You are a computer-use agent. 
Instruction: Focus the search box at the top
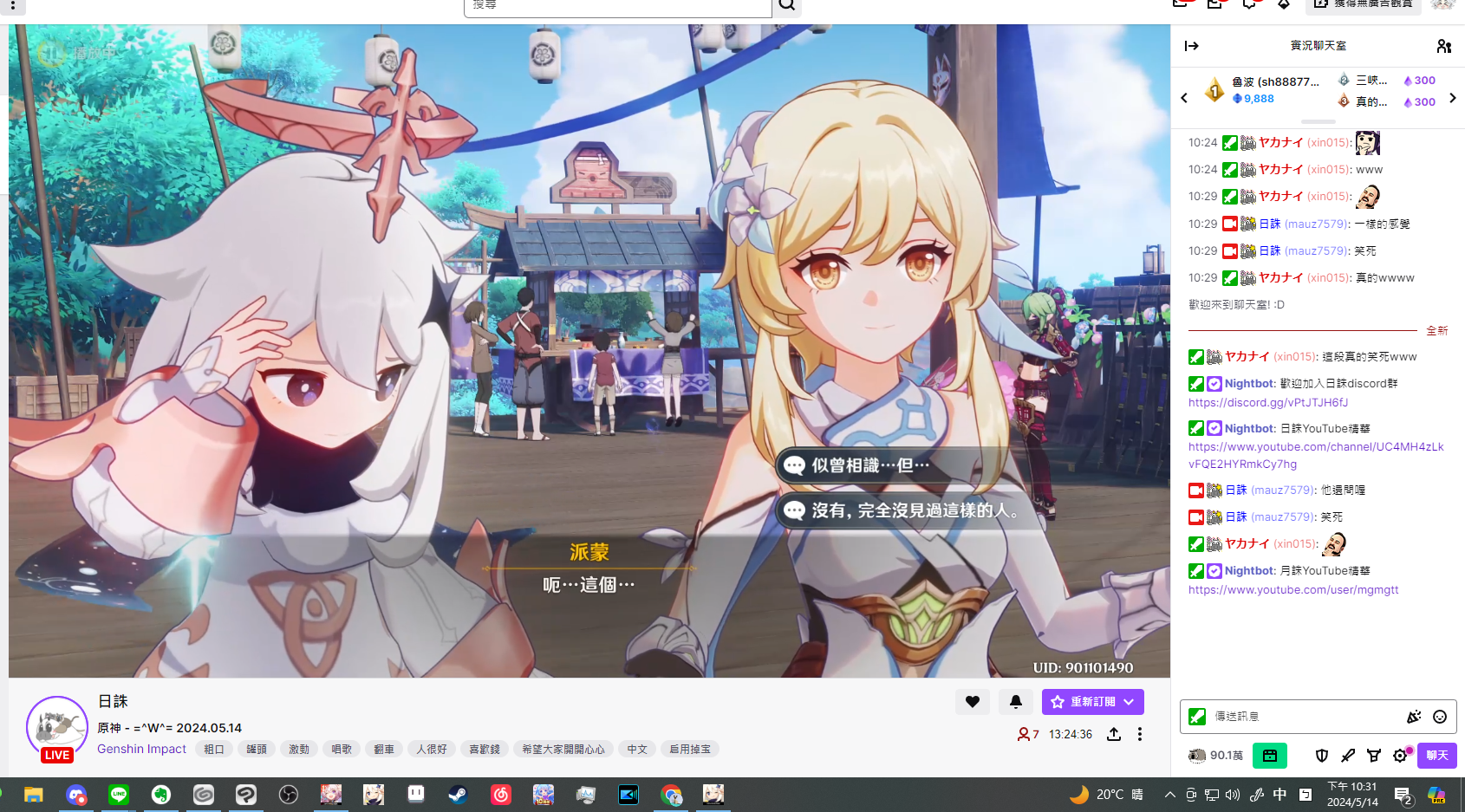click(617, 6)
